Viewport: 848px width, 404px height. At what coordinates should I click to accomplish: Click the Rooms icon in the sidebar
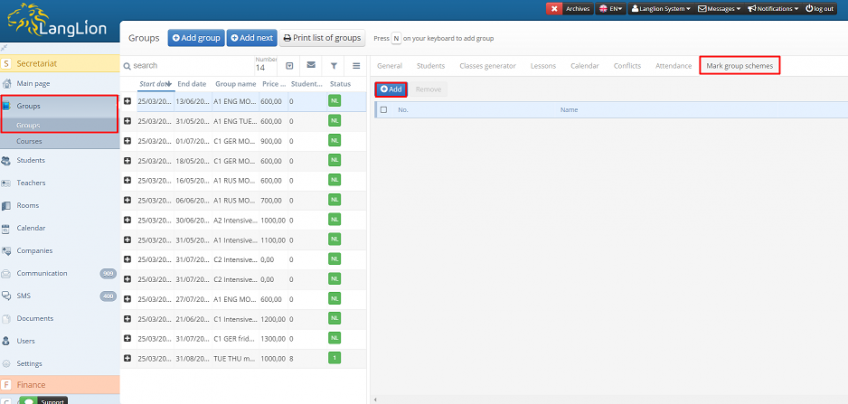pyautogui.click(x=7, y=206)
